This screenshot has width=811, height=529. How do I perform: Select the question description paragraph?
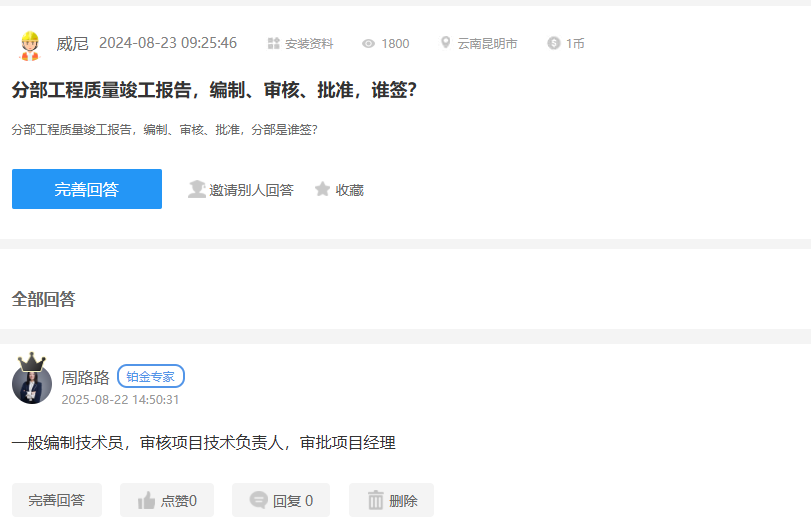[x=164, y=130]
